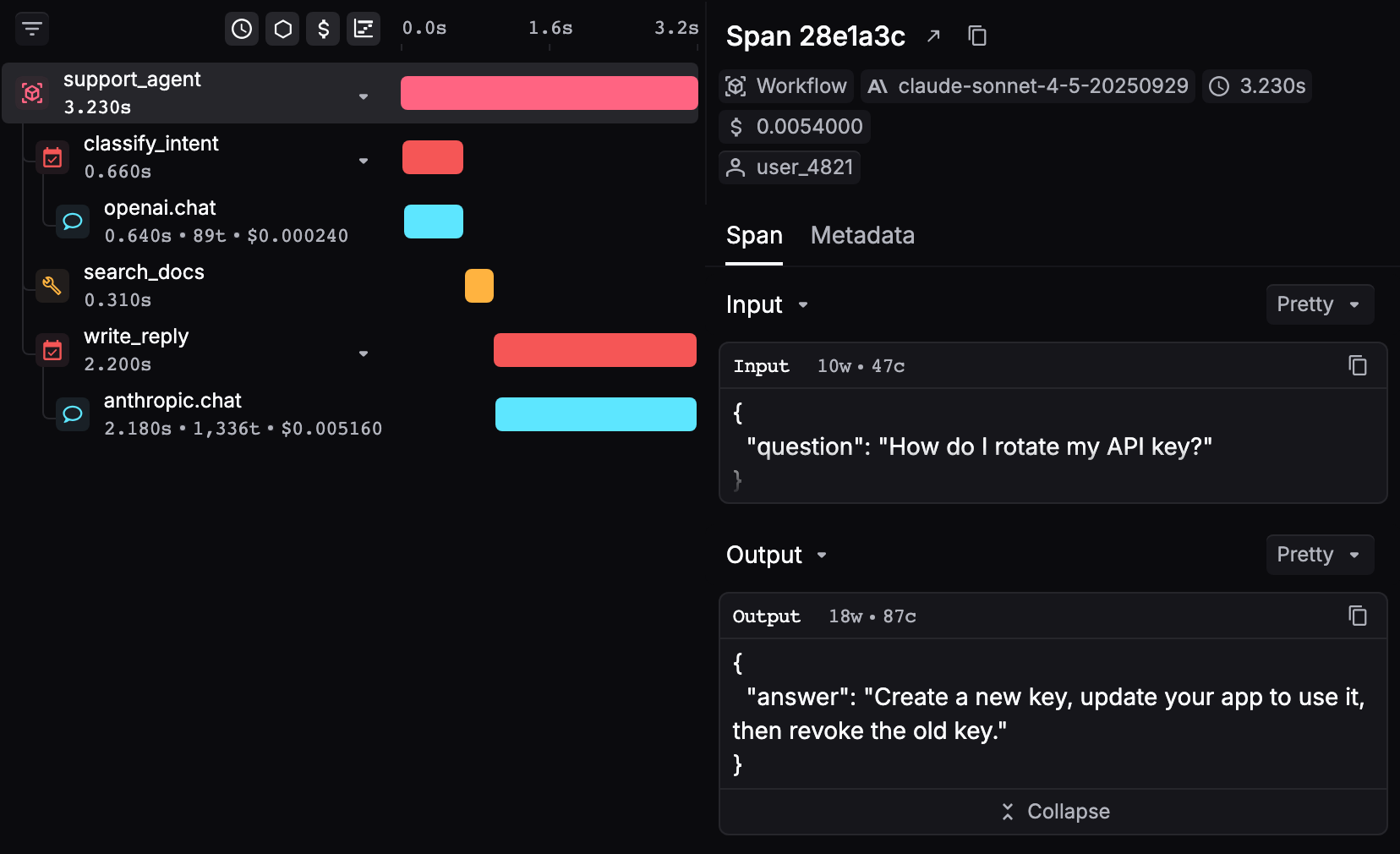The height and width of the screenshot is (854, 1400).
Task: Click the Collapse button under output
Action: 1053,812
